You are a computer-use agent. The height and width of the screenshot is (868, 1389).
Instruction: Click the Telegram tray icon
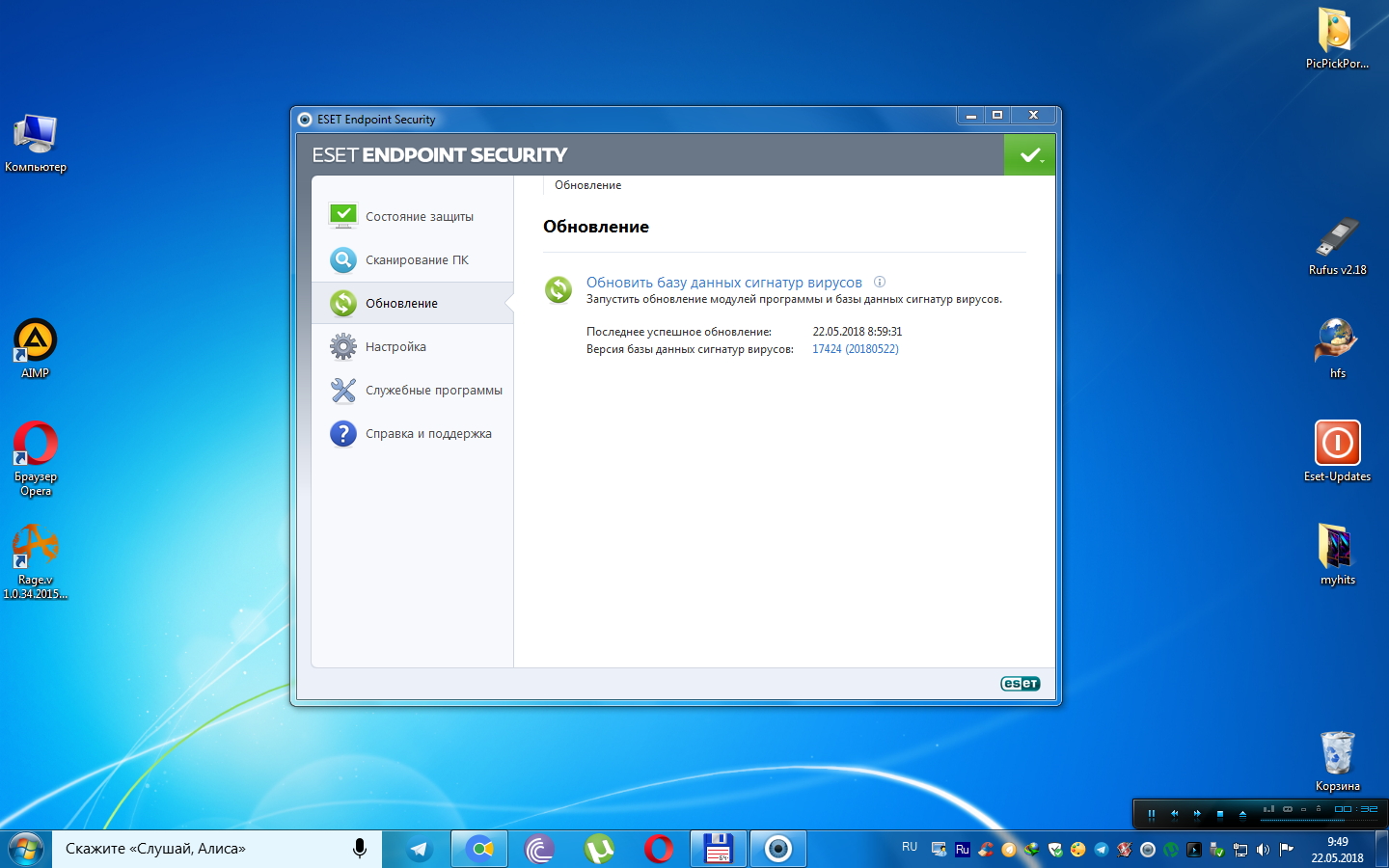pyautogui.click(x=1101, y=850)
